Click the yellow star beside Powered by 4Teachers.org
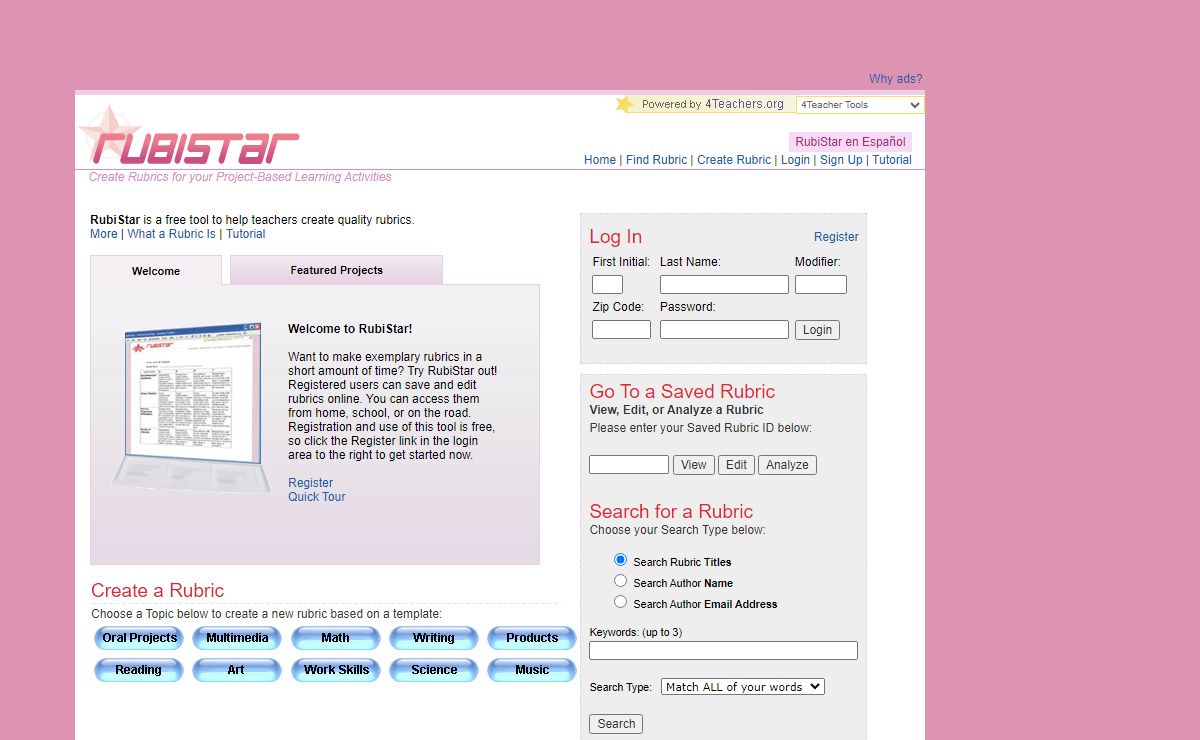Viewport: 1200px width, 740px height. point(625,104)
